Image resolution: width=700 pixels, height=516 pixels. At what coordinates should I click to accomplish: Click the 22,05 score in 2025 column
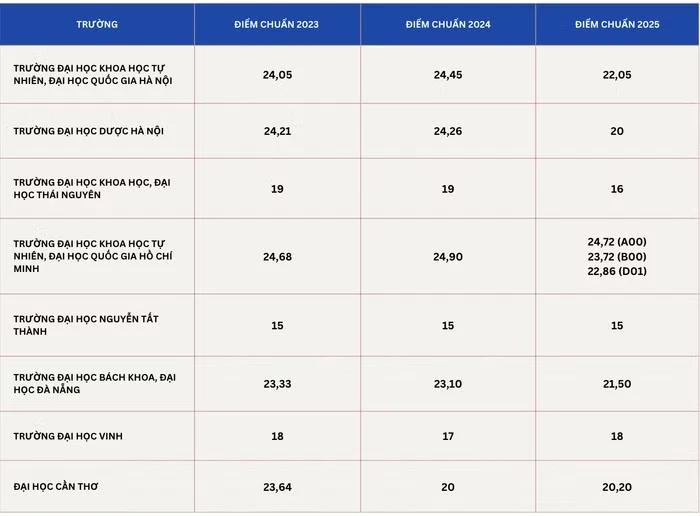click(617, 75)
